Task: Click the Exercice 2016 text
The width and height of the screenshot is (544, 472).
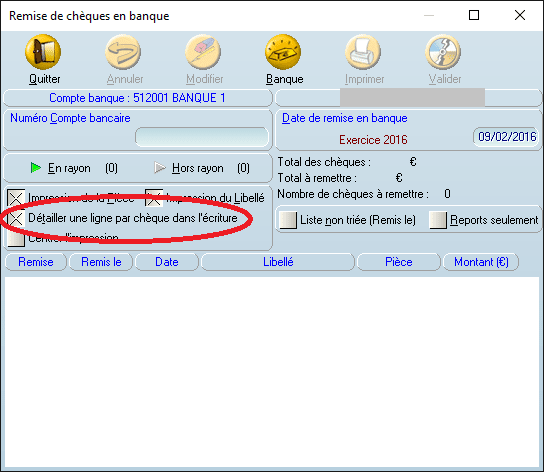Action: coord(373,140)
